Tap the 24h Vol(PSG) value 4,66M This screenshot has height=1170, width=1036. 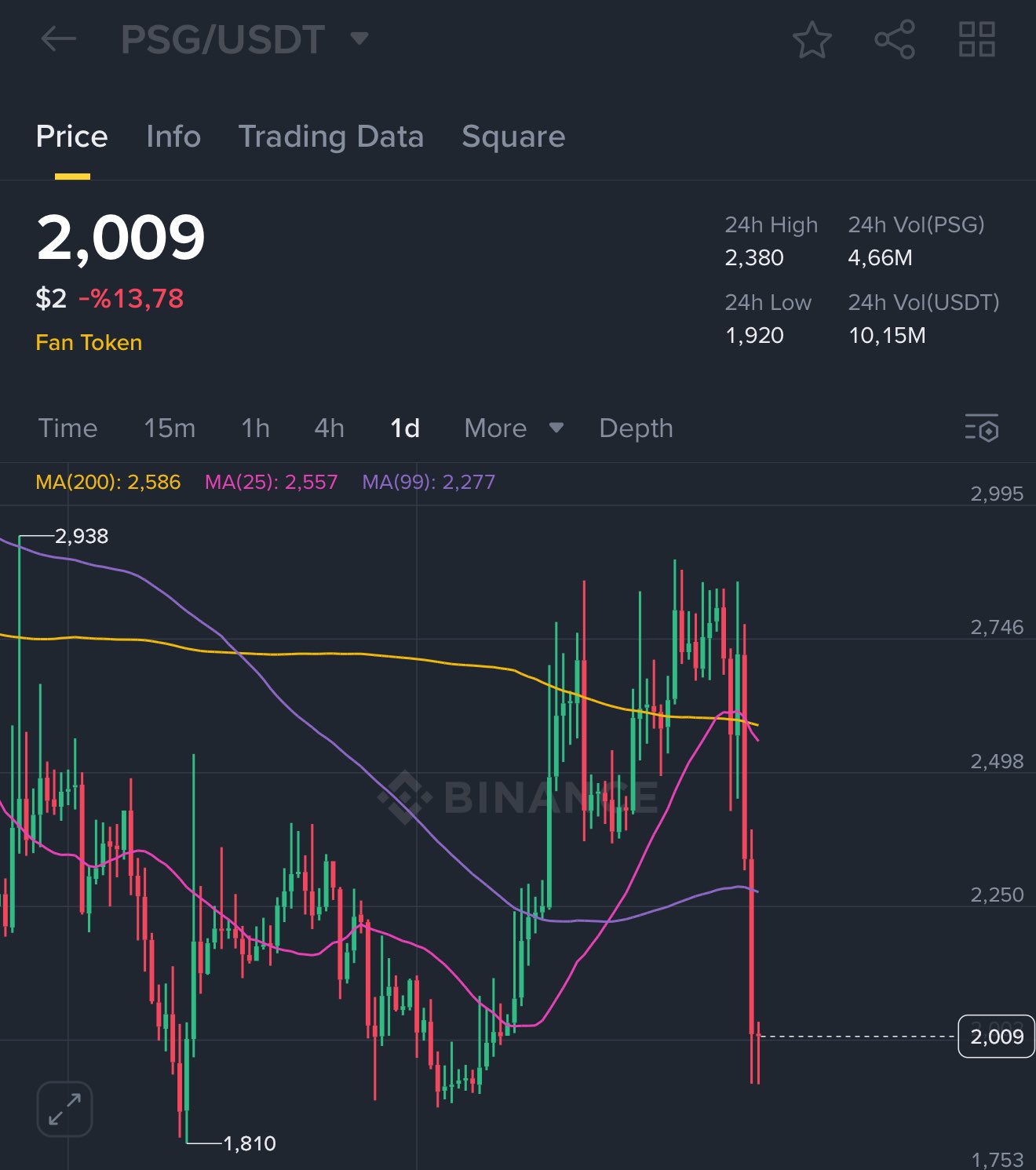(x=880, y=257)
